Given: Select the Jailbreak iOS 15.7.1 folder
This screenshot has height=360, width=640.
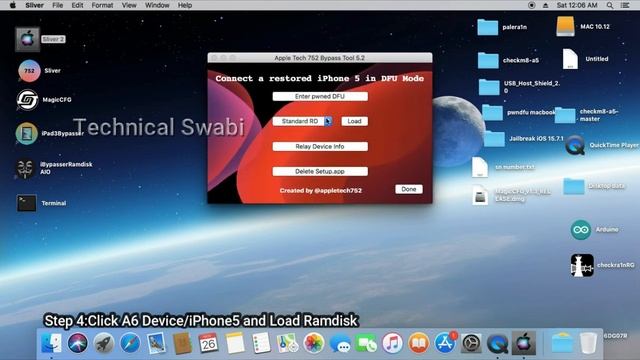Looking at the screenshot, I should [x=494, y=138].
